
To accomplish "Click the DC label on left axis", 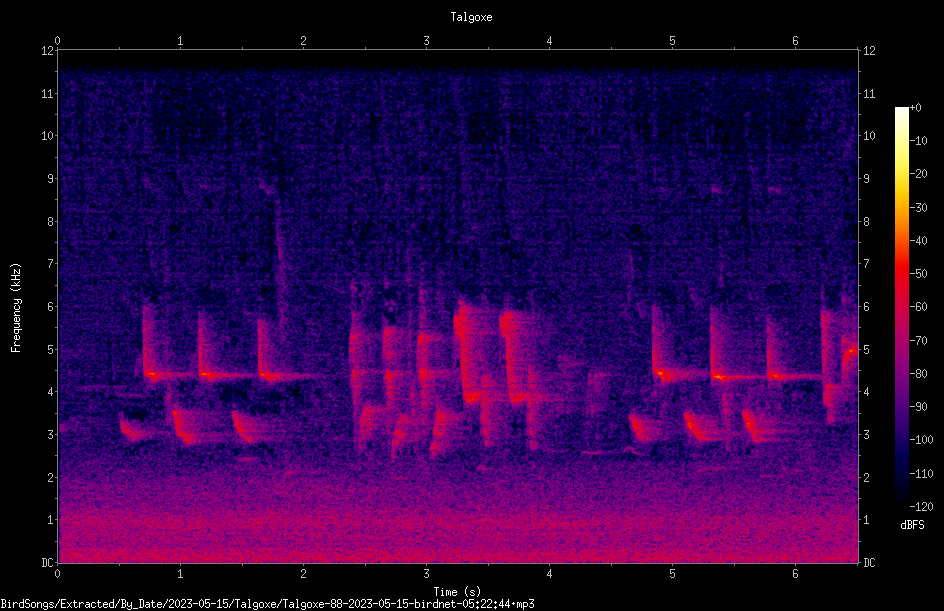I will point(47,563).
